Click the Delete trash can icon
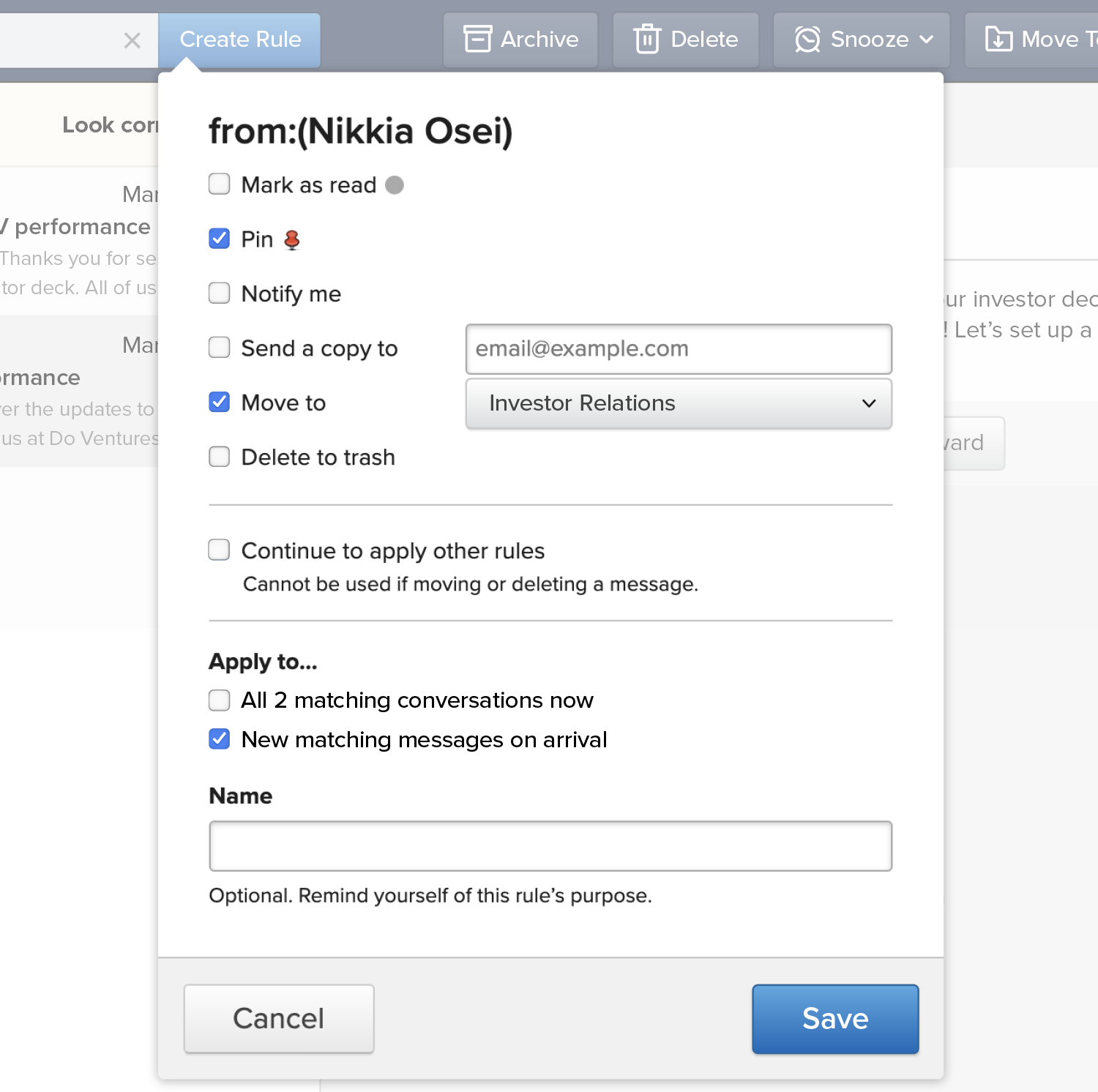 (647, 39)
